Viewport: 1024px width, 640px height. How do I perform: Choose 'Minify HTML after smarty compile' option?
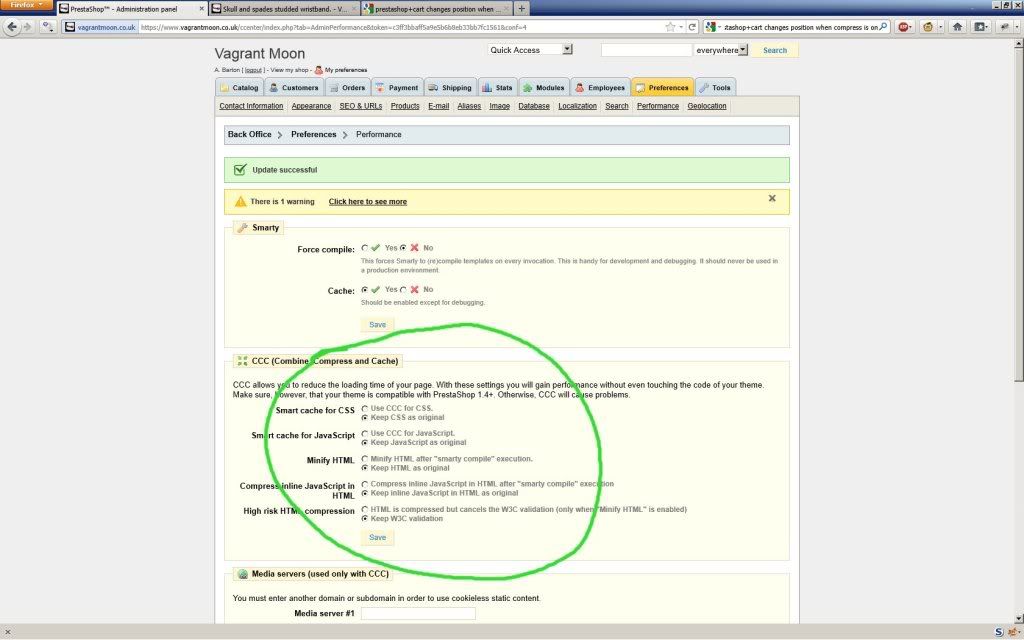pyautogui.click(x=365, y=458)
